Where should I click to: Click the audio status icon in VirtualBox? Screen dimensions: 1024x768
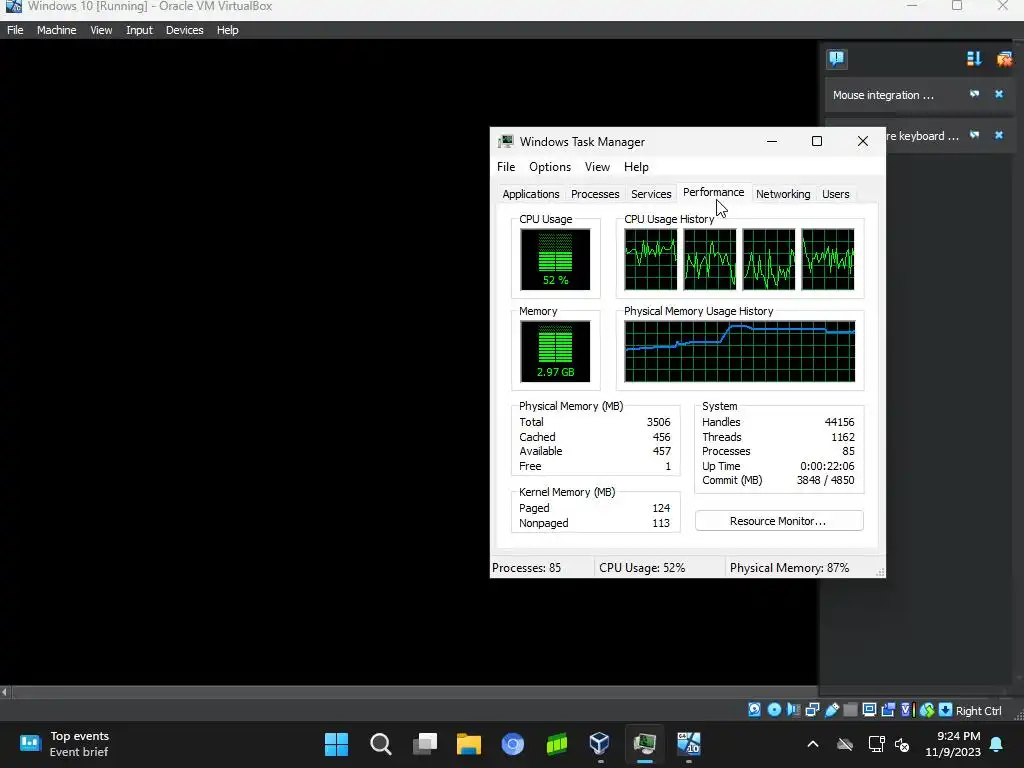[793, 710]
